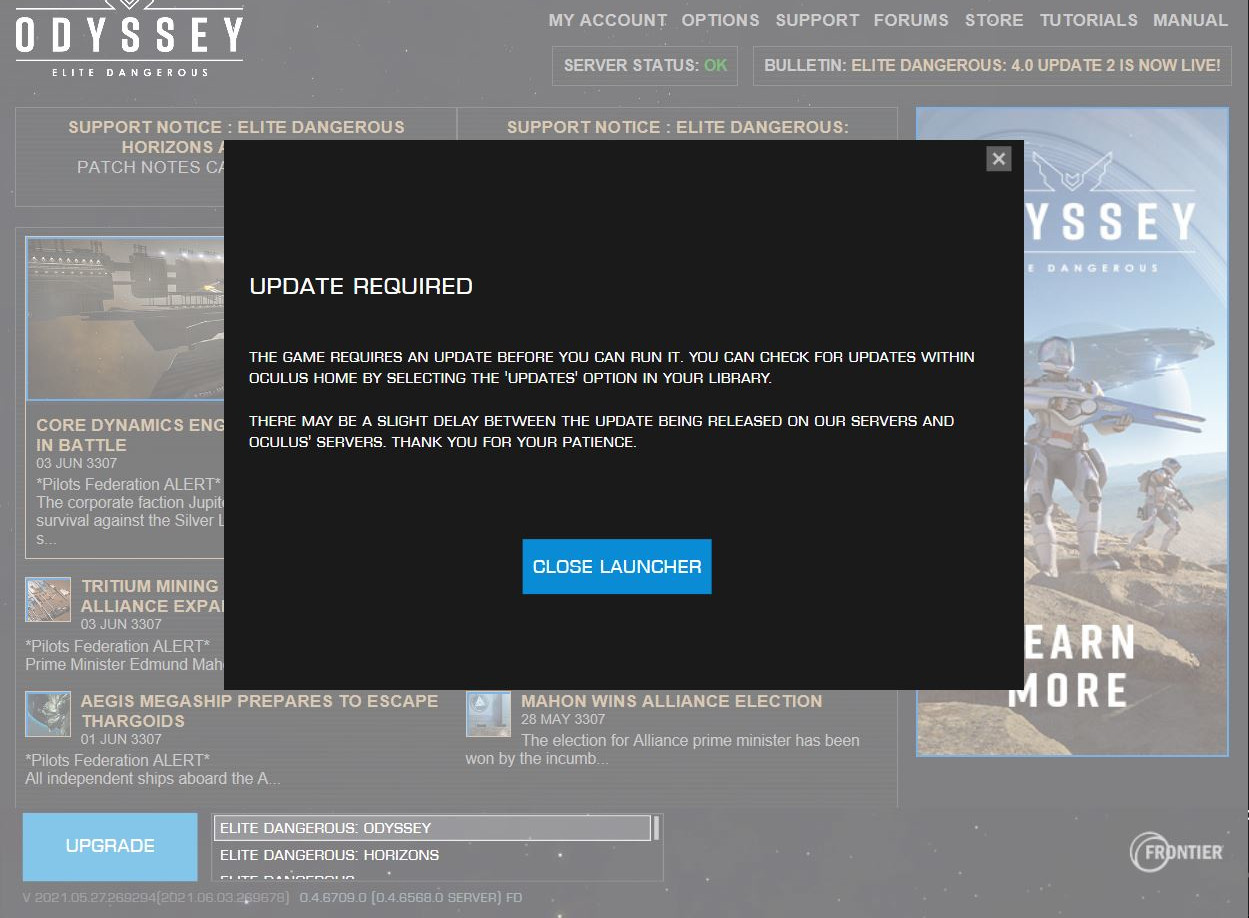Click the Upgrade button

[x=110, y=846]
